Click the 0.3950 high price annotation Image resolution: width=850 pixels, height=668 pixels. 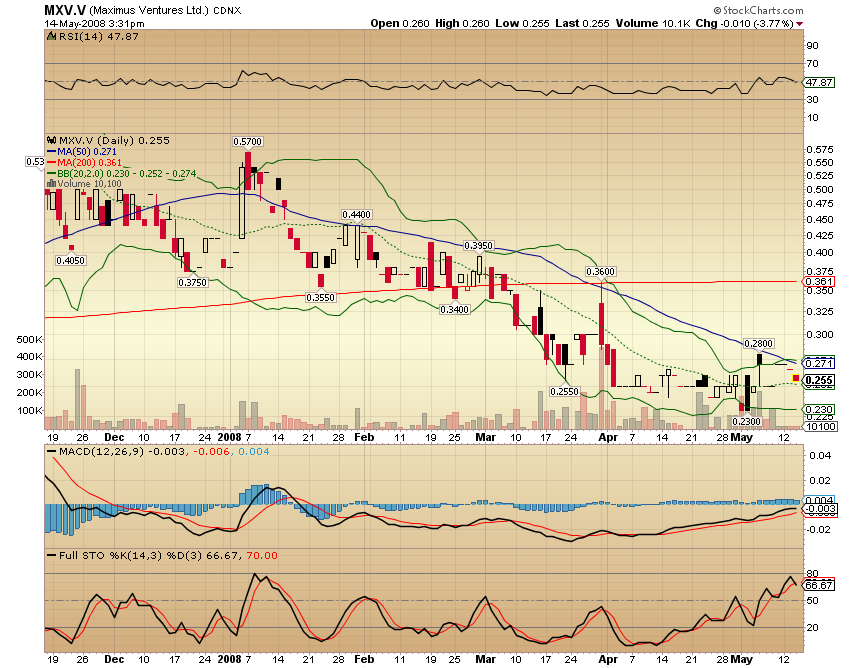[x=479, y=246]
